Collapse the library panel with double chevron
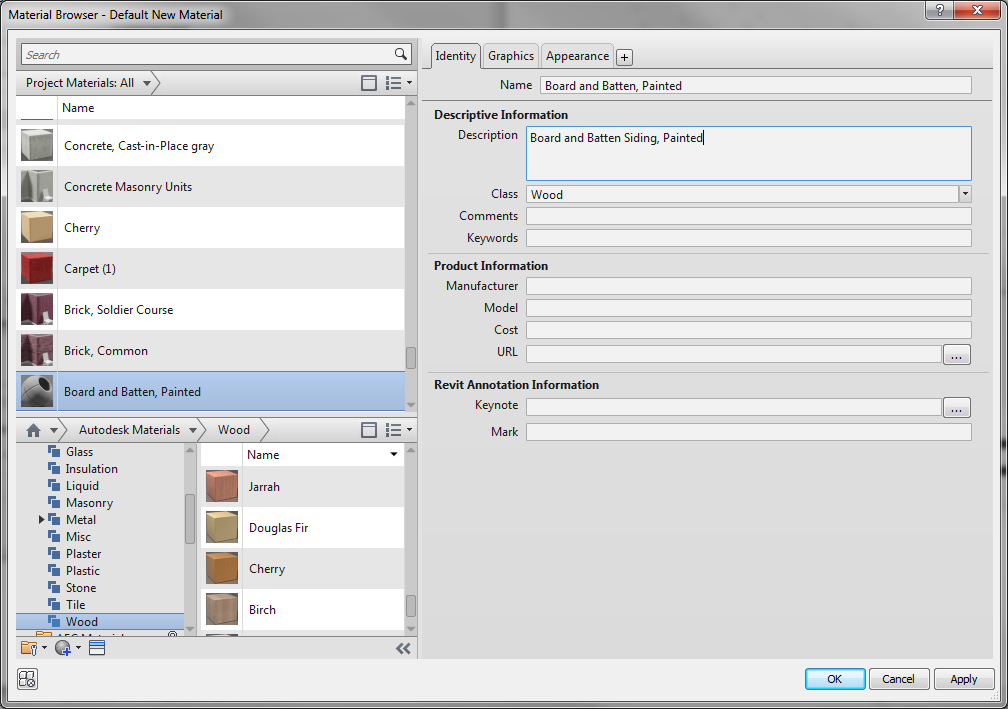Viewport: 1008px width, 709px height. (403, 648)
